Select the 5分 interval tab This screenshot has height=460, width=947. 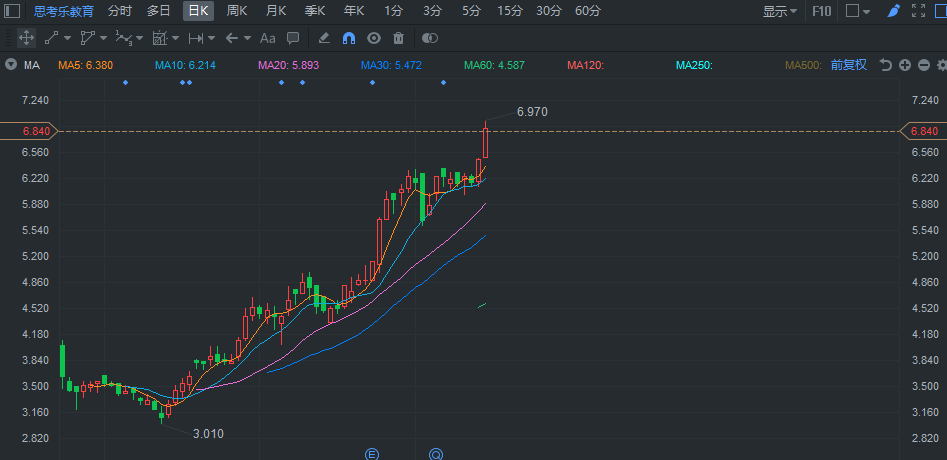(x=471, y=10)
